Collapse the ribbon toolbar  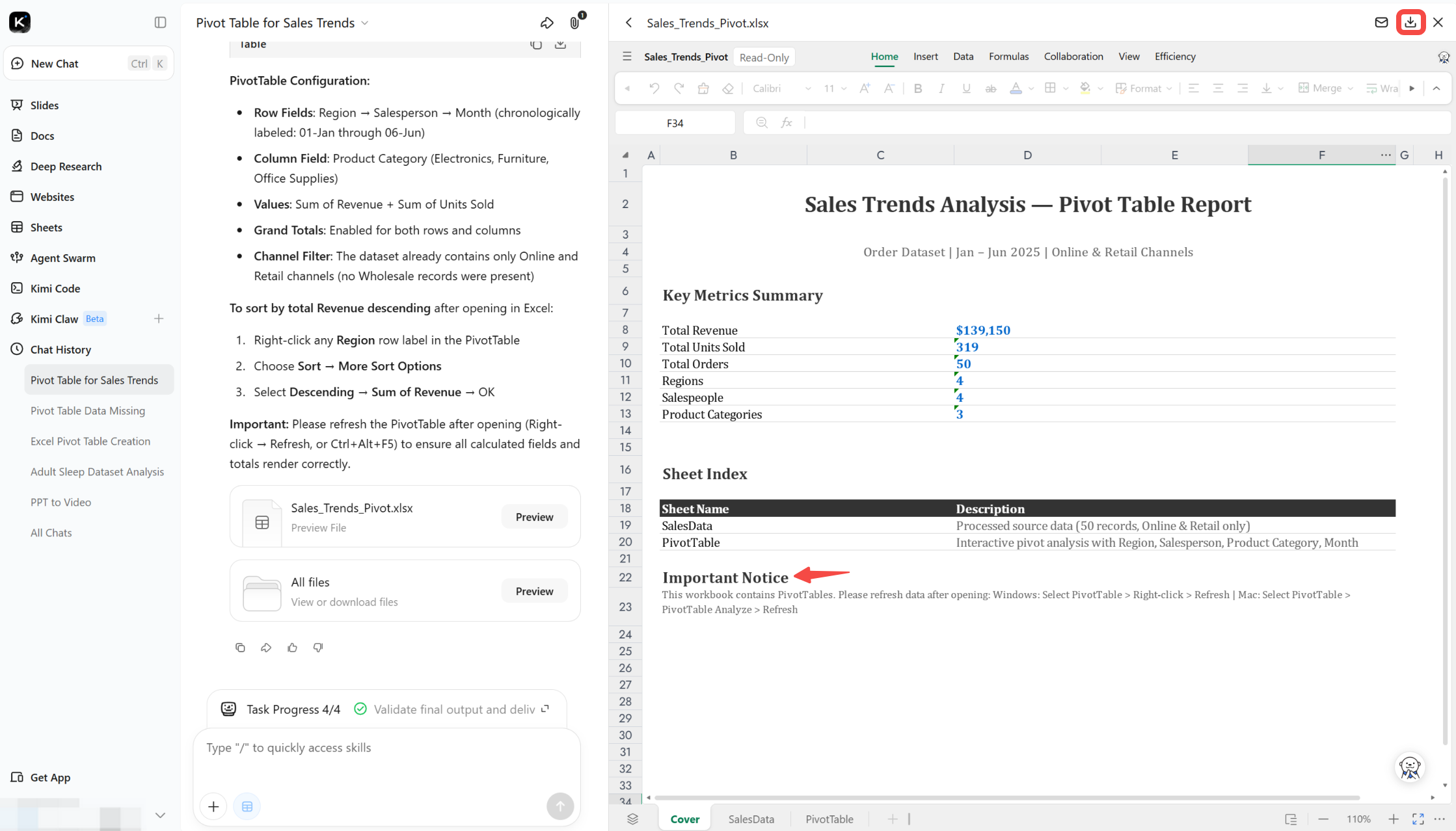click(x=1436, y=88)
